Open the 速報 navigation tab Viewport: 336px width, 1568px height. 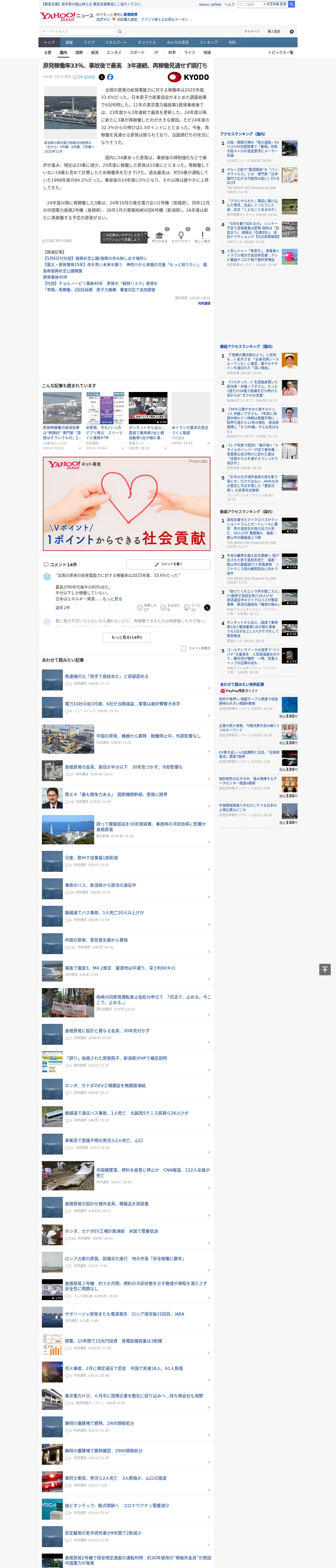(69, 43)
